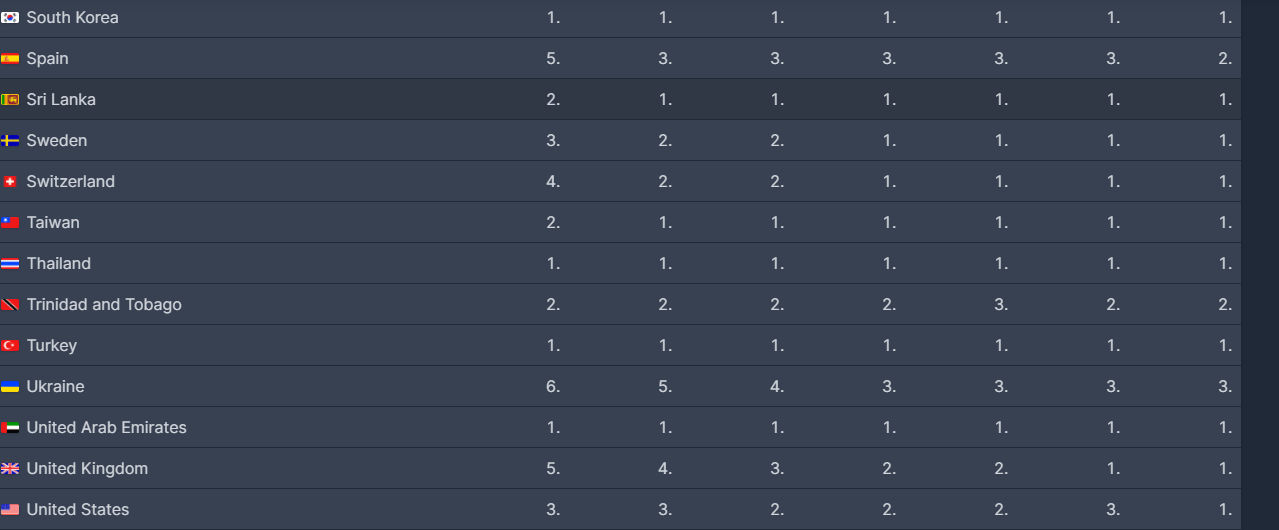Viewport: 1279px width, 530px height.
Task: Select the Trinidad and Tobago name
Action: click(x=104, y=305)
